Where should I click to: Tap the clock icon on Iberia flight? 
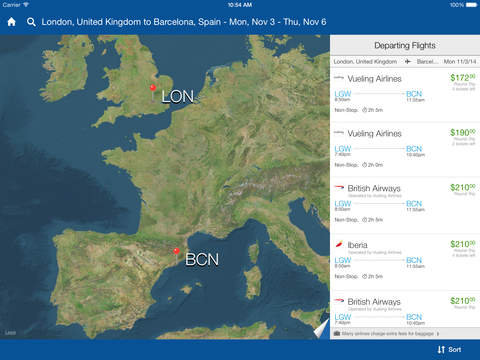tap(364, 276)
